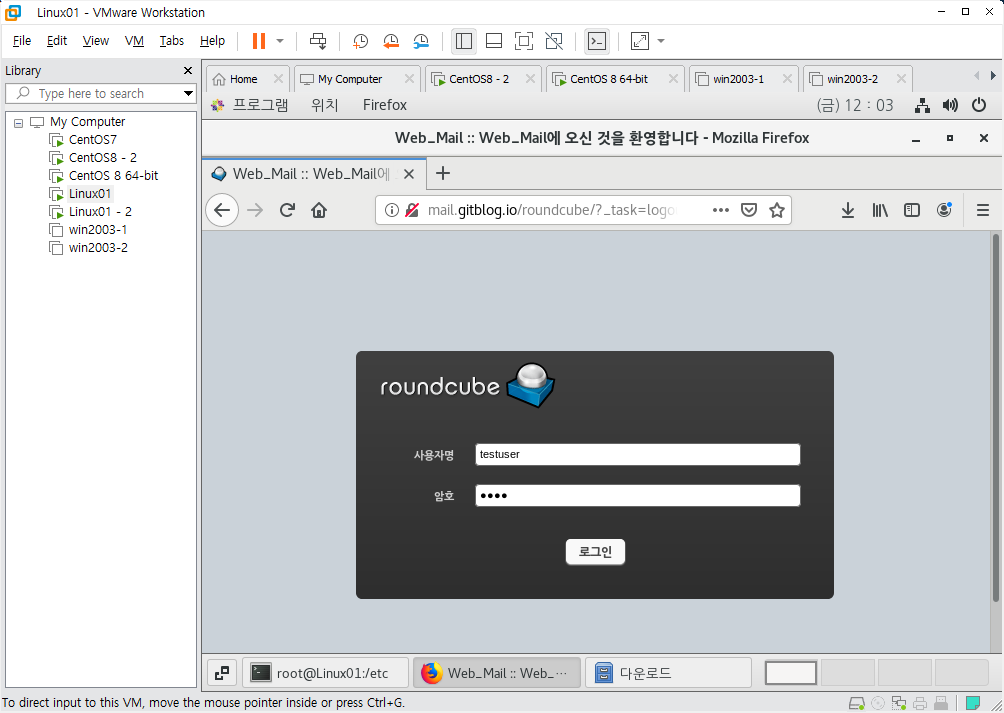This screenshot has height=713, width=1004.
Task: Click the 사용자명 username field
Action: point(638,454)
